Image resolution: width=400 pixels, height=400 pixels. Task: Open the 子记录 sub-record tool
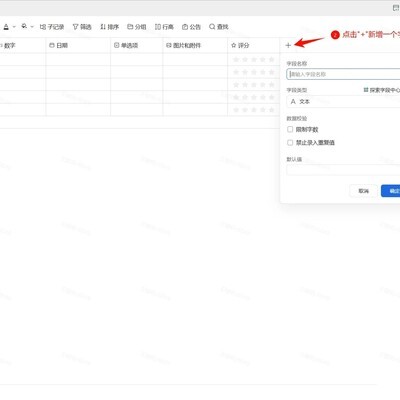click(52, 27)
